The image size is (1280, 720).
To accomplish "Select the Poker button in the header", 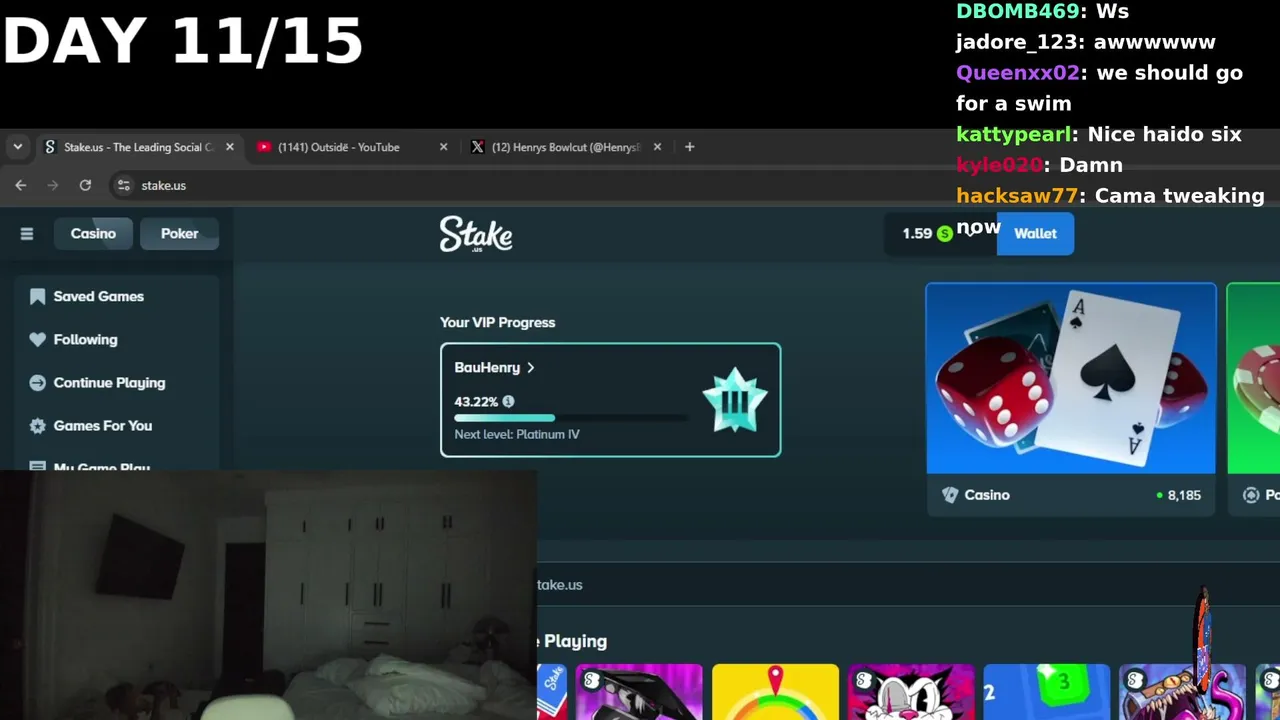I will tap(180, 234).
